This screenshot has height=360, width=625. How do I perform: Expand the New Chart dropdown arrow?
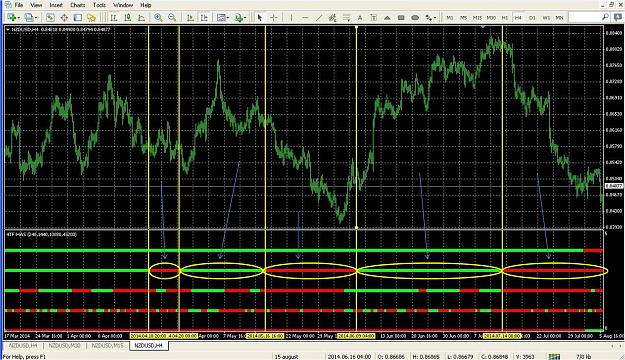19,18
